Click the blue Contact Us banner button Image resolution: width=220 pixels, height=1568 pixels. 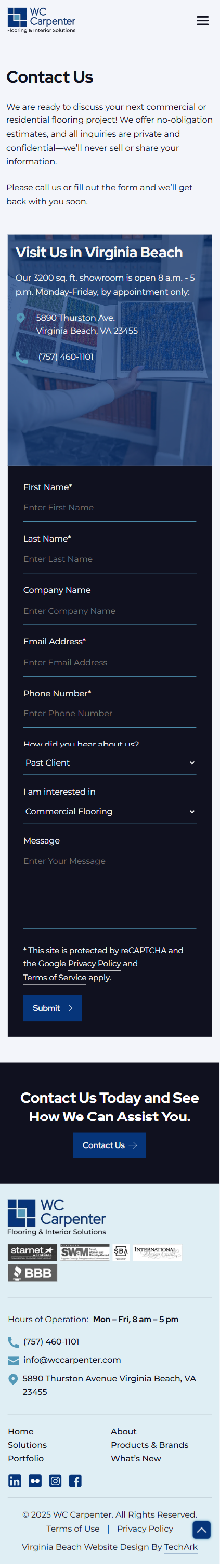click(x=110, y=1145)
